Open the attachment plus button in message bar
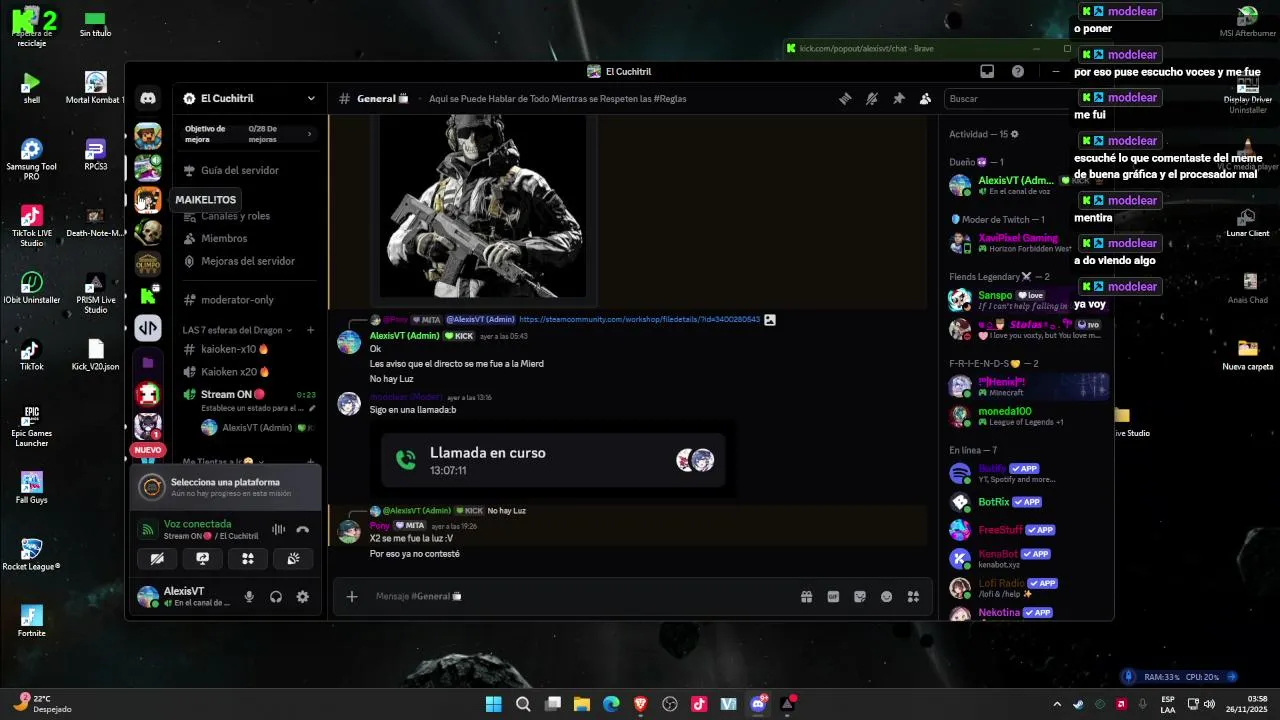The image size is (1280, 720). pyautogui.click(x=352, y=597)
